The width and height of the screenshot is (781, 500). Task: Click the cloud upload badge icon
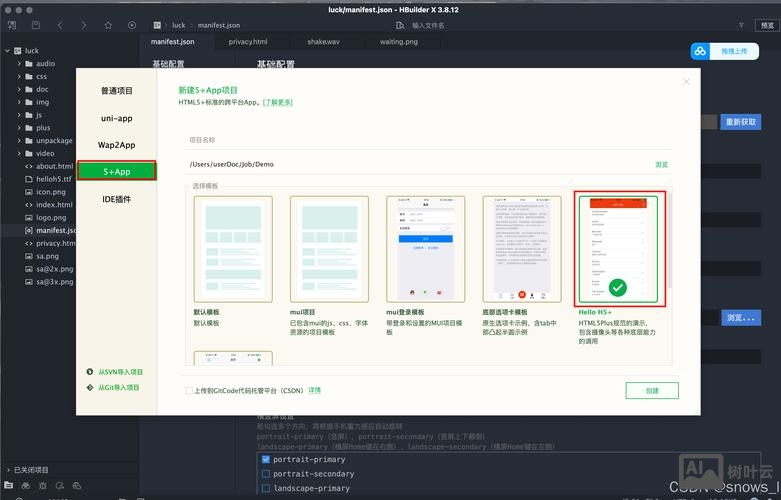pos(700,51)
